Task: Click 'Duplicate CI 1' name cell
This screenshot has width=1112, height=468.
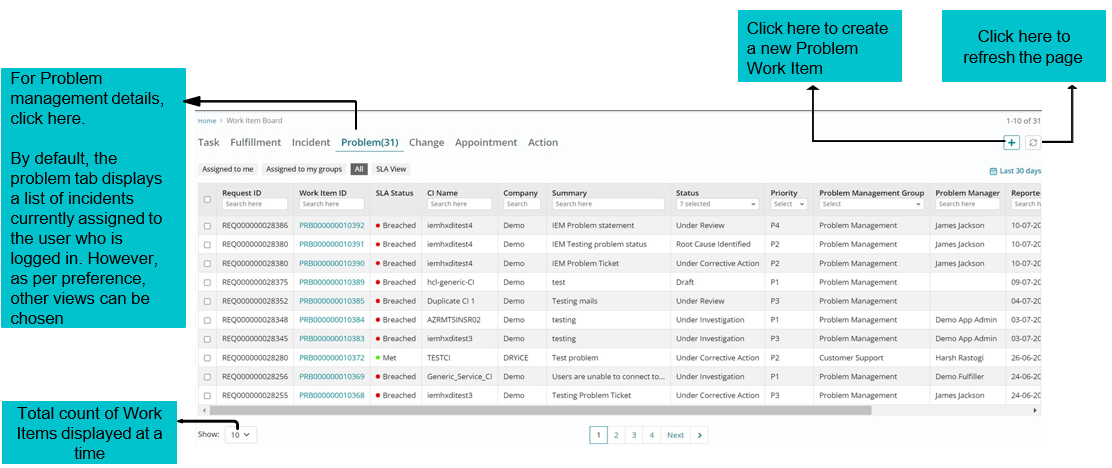Action: coord(451,301)
